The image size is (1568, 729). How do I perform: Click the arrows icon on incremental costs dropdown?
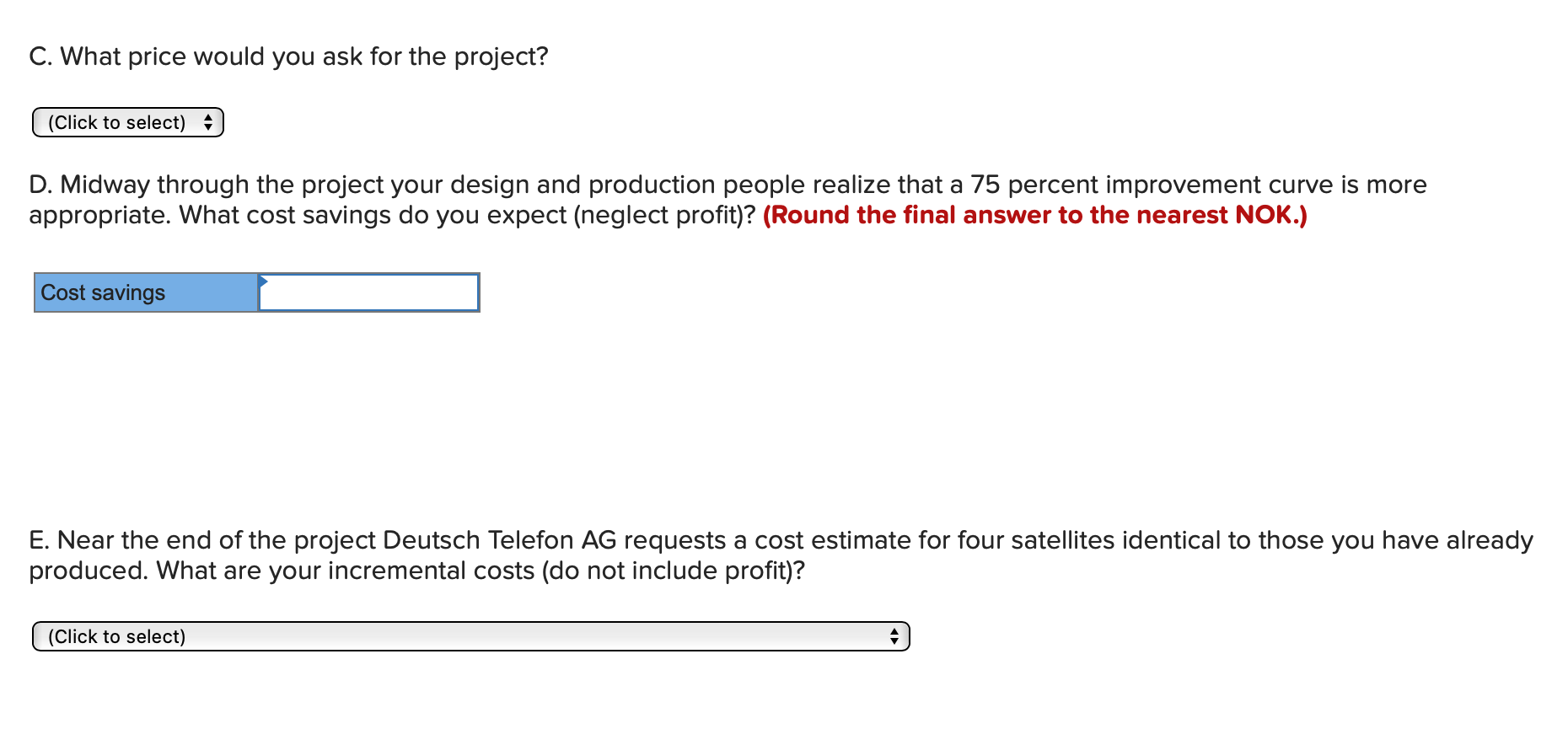tap(894, 636)
